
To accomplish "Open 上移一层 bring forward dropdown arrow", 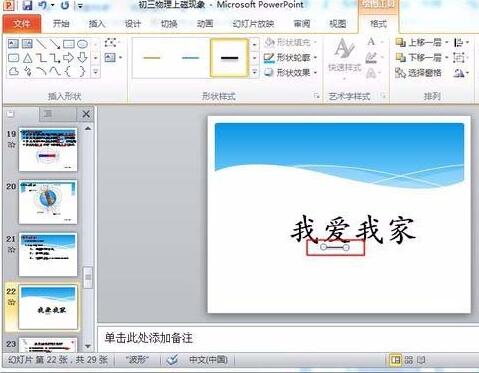I will [x=447, y=42].
